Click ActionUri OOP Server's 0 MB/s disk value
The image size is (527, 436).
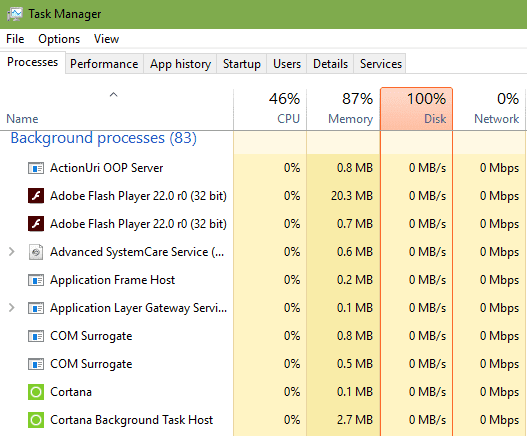pos(428,168)
